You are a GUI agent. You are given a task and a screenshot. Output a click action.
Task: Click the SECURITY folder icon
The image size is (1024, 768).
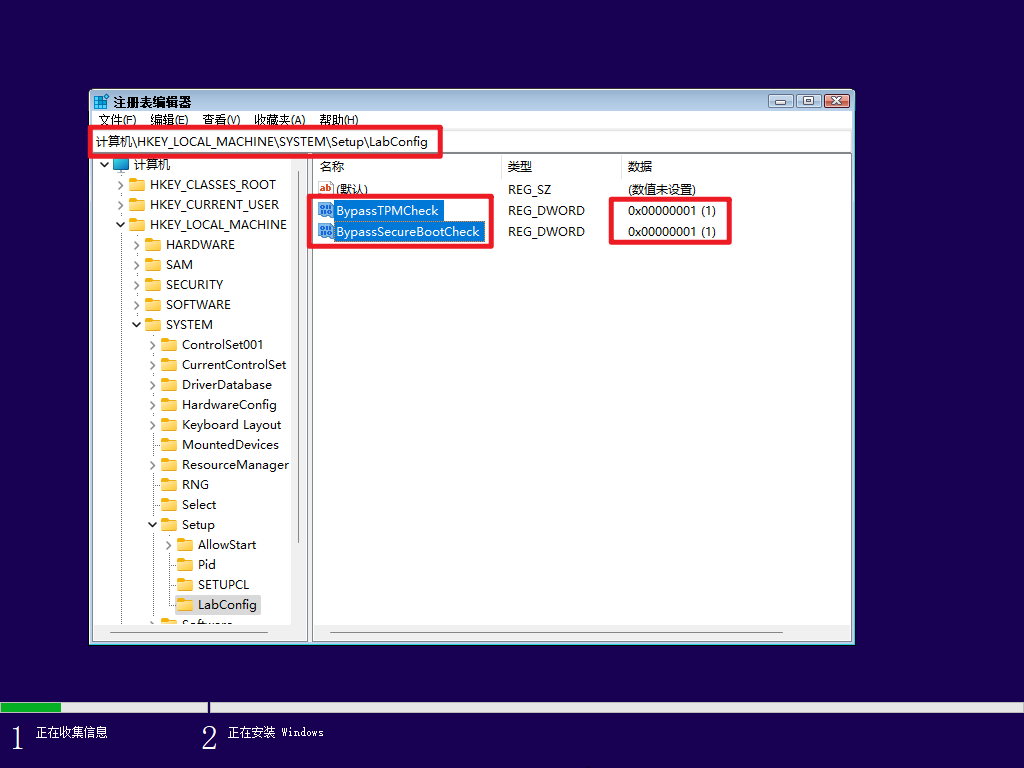(153, 285)
